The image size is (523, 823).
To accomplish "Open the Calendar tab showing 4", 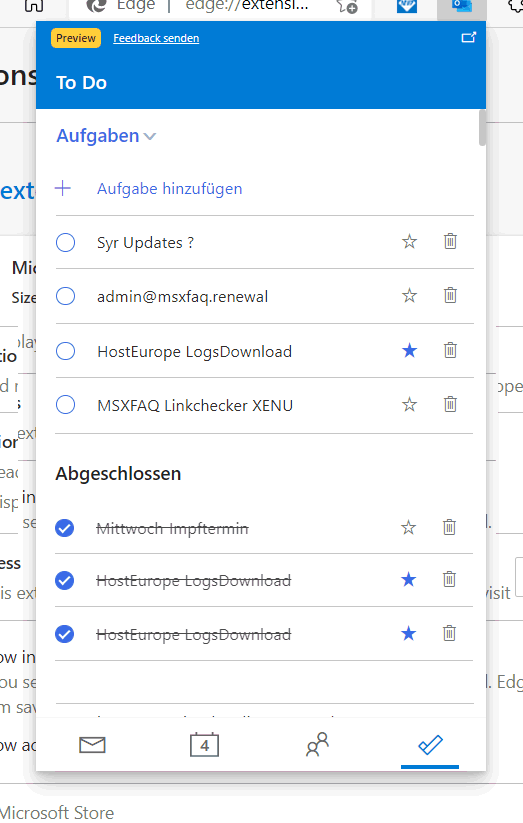I will (x=204, y=744).
